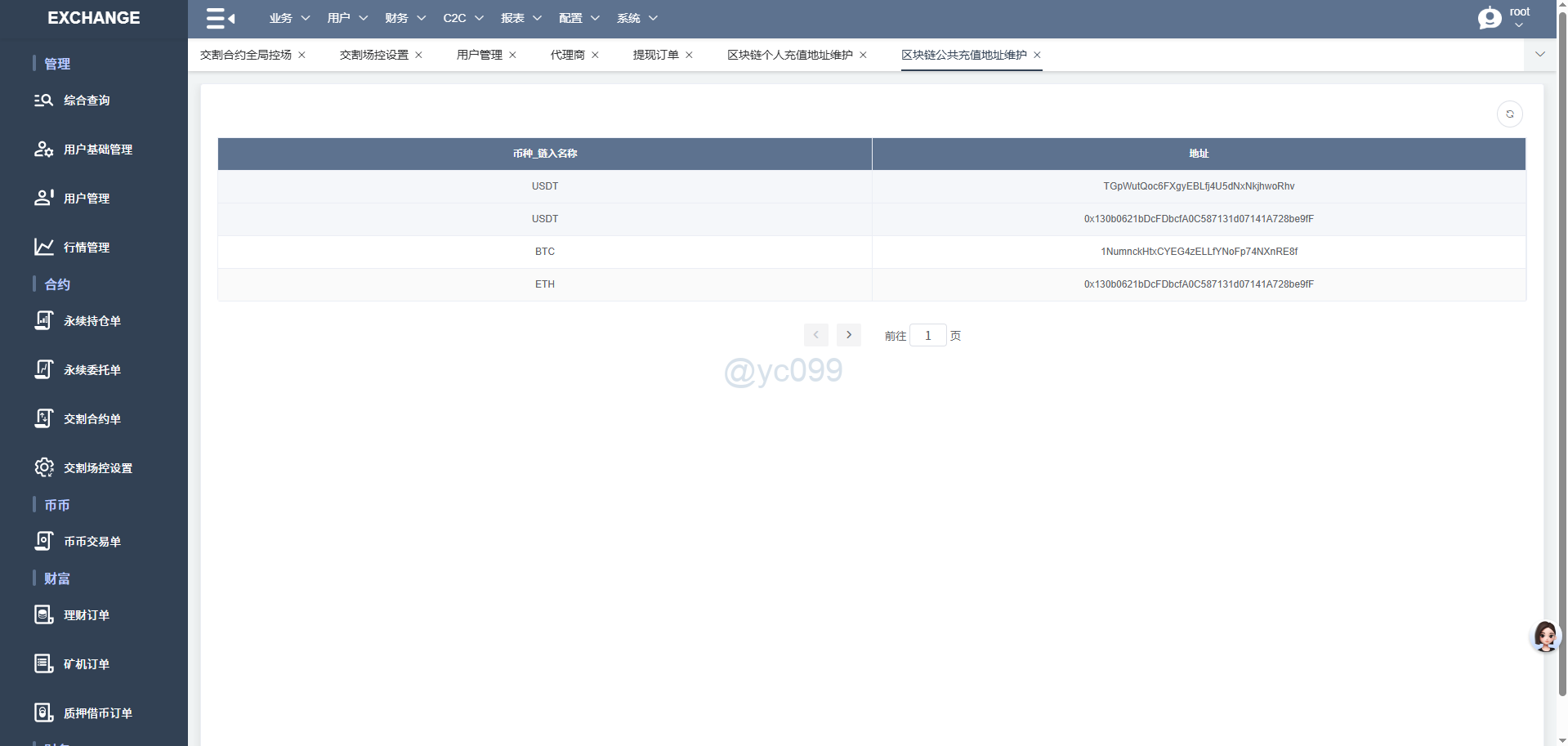Expand the tabs list chevron

[1539, 55]
